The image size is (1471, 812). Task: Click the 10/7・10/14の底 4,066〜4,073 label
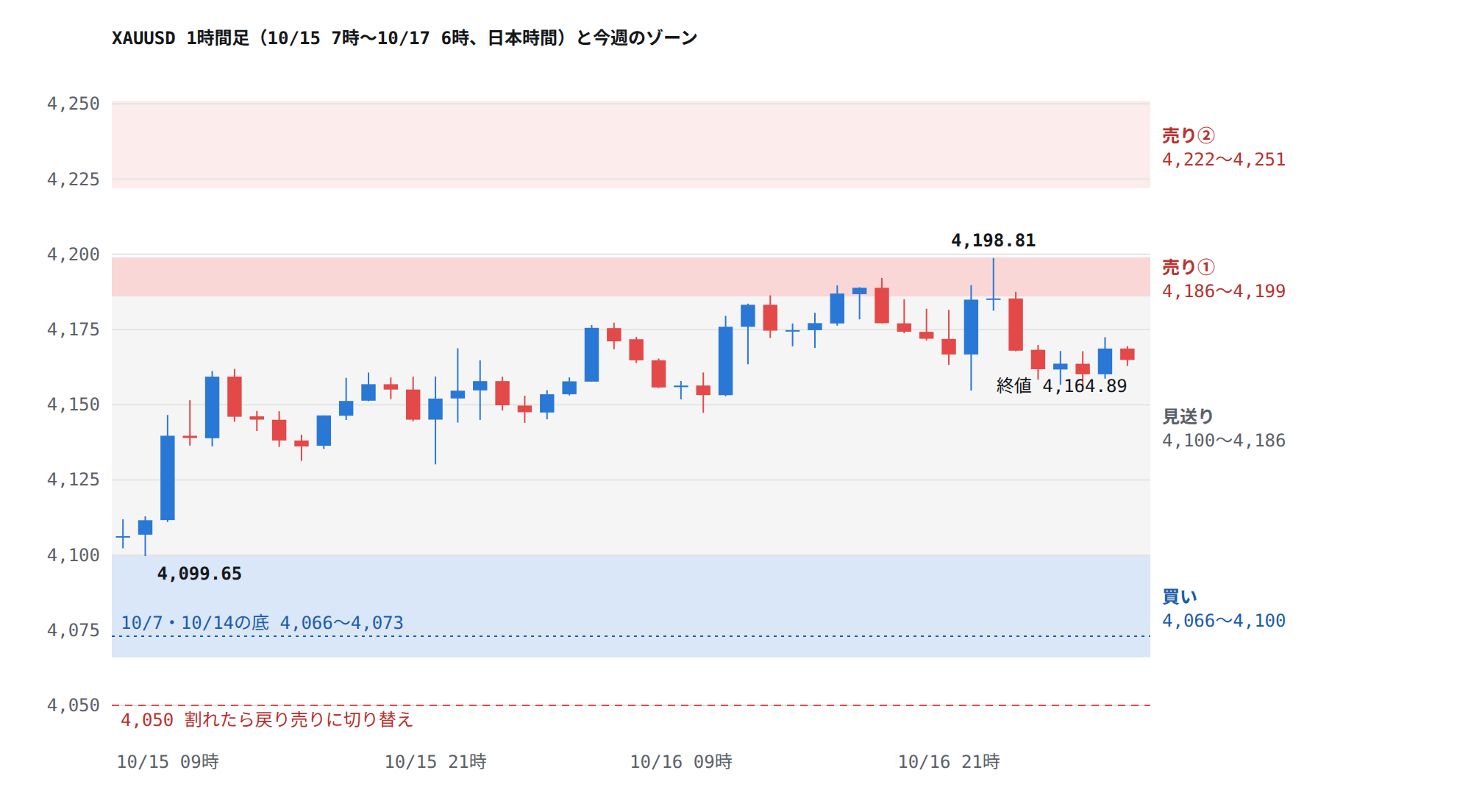pyautogui.click(x=263, y=623)
